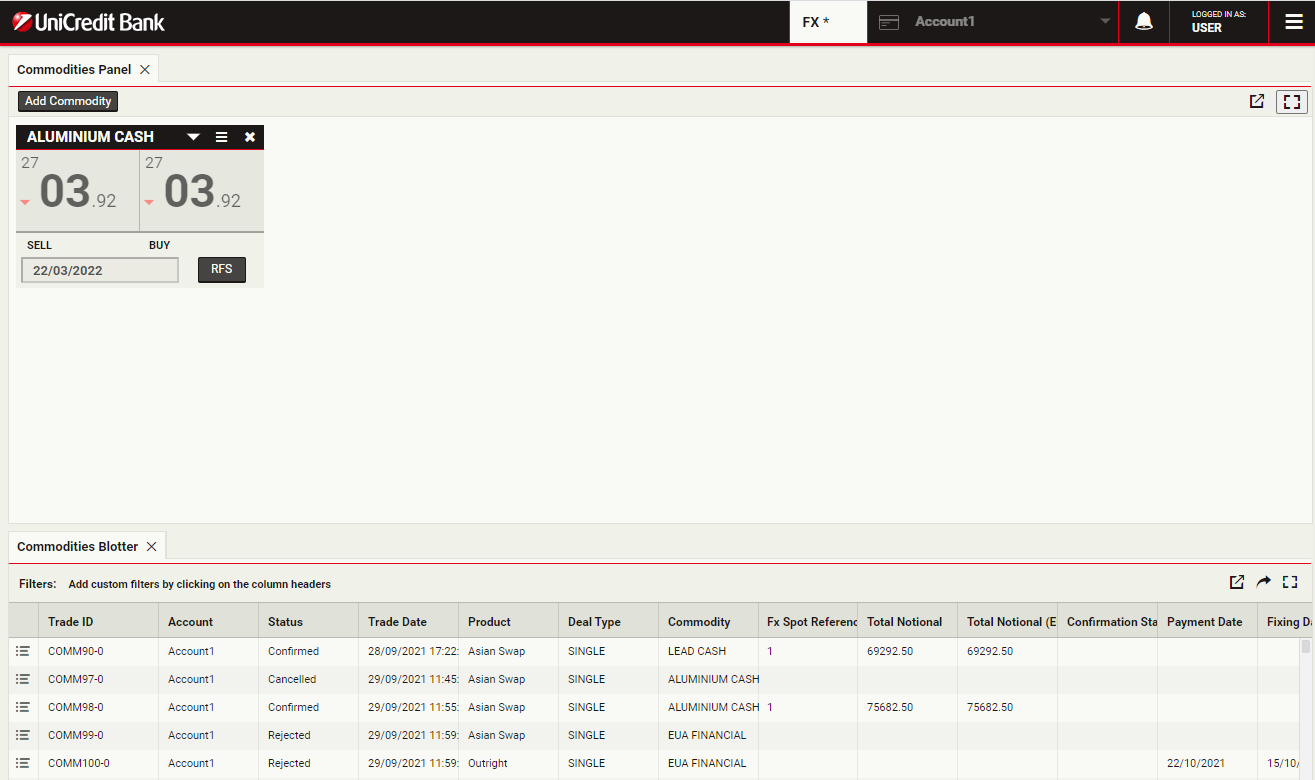Click the Sell price 2703.92
The height and width of the screenshot is (780, 1315).
coord(77,190)
